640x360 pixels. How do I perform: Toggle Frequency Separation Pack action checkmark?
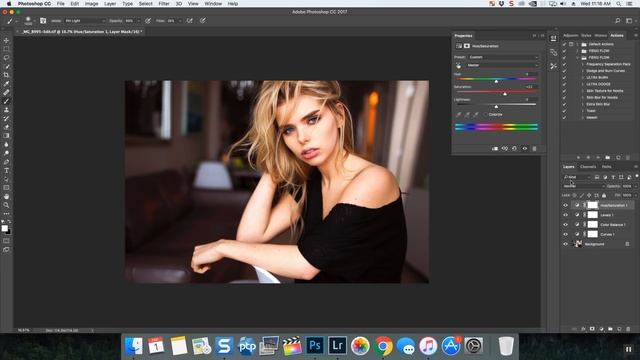pyautogui.click(x=564, y=64)
